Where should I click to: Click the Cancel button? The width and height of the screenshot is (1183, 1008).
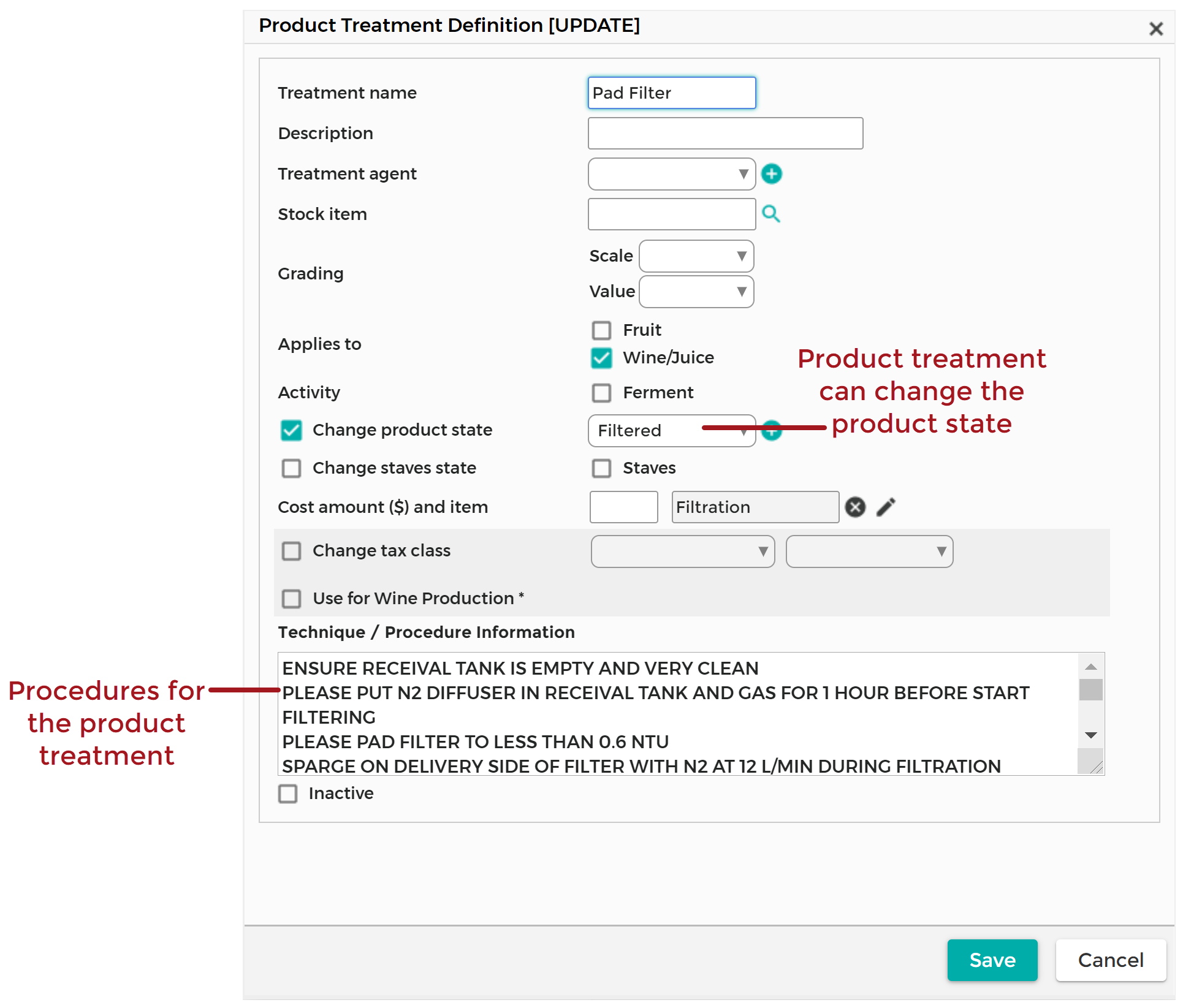pos(1110,960)
